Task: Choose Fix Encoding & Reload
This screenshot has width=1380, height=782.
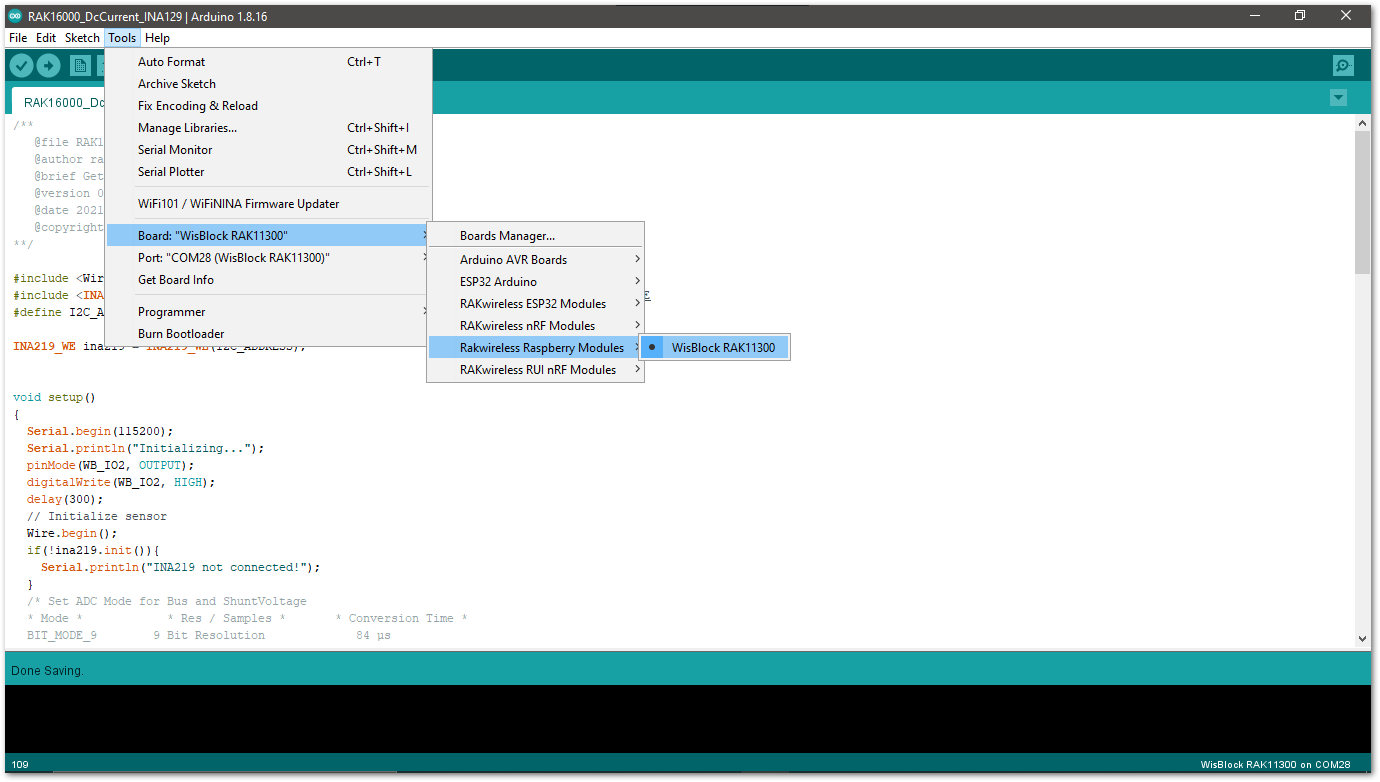Action: tap(269, 106)
